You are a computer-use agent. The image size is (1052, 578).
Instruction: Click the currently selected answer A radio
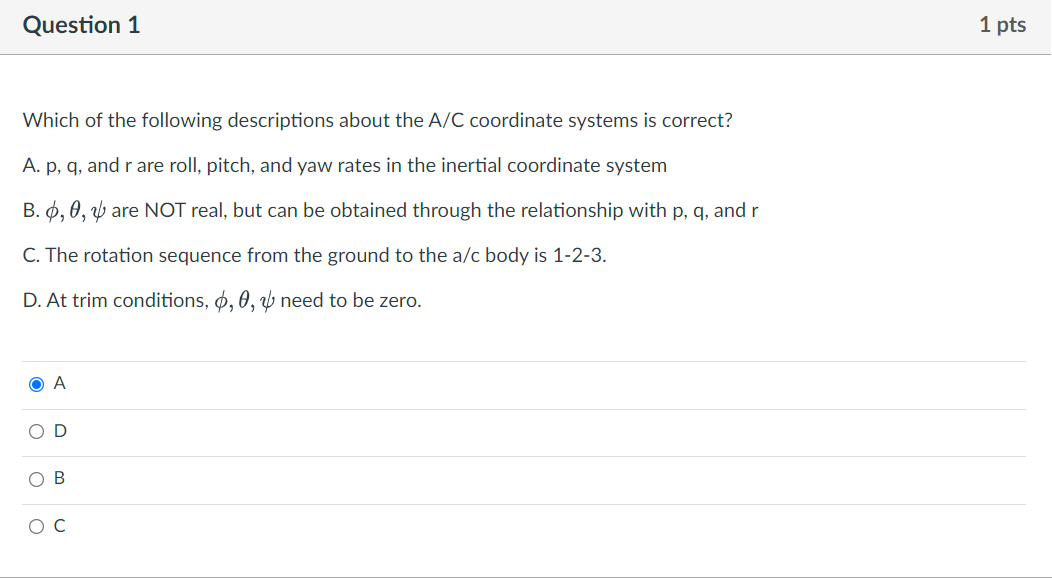coord(36,382)
